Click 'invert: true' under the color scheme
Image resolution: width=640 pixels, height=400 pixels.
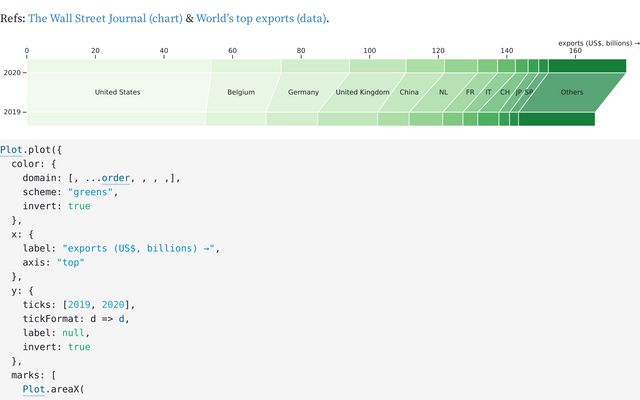[56, 206]
